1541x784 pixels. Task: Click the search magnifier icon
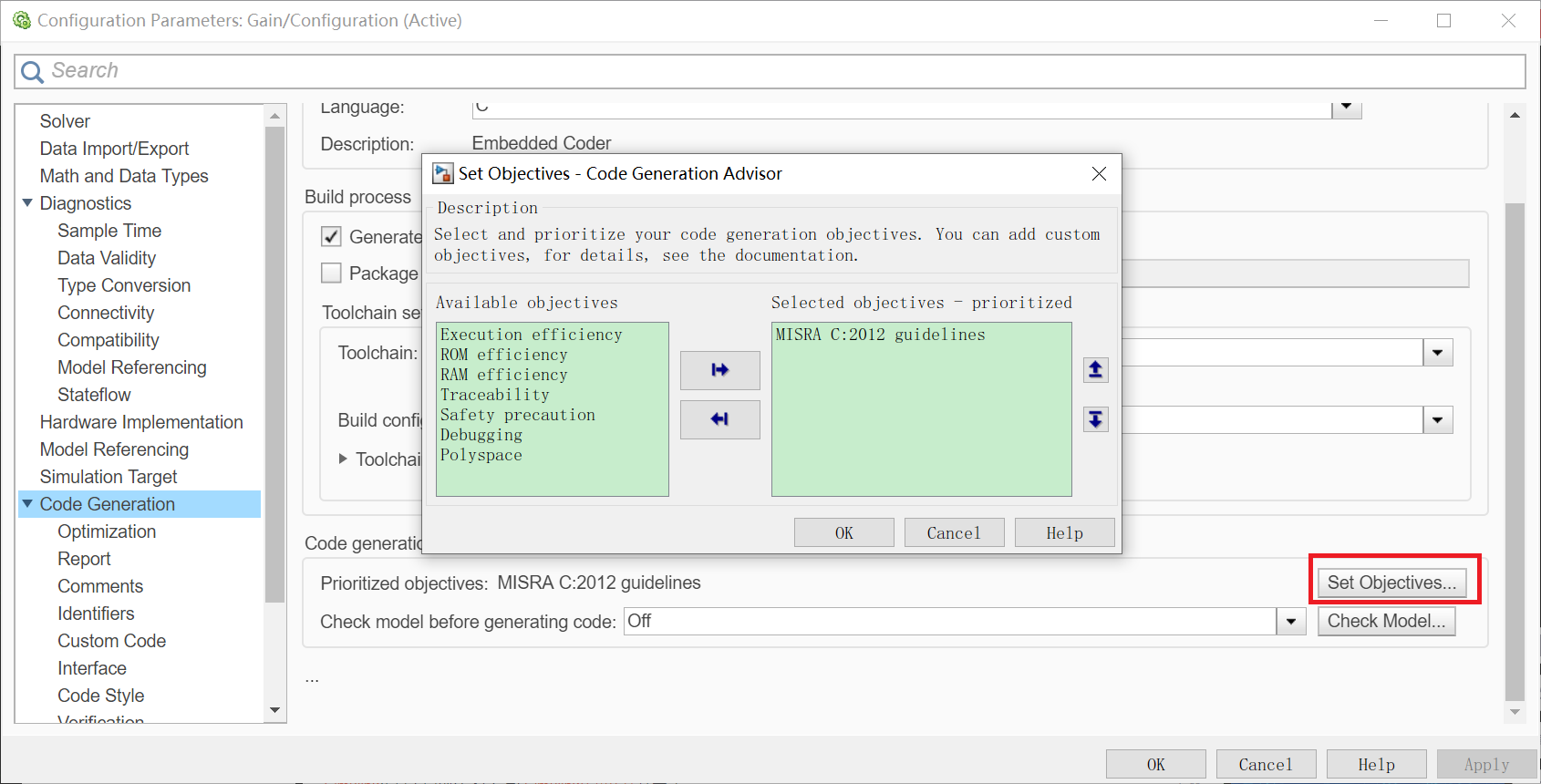coord(32,71)
